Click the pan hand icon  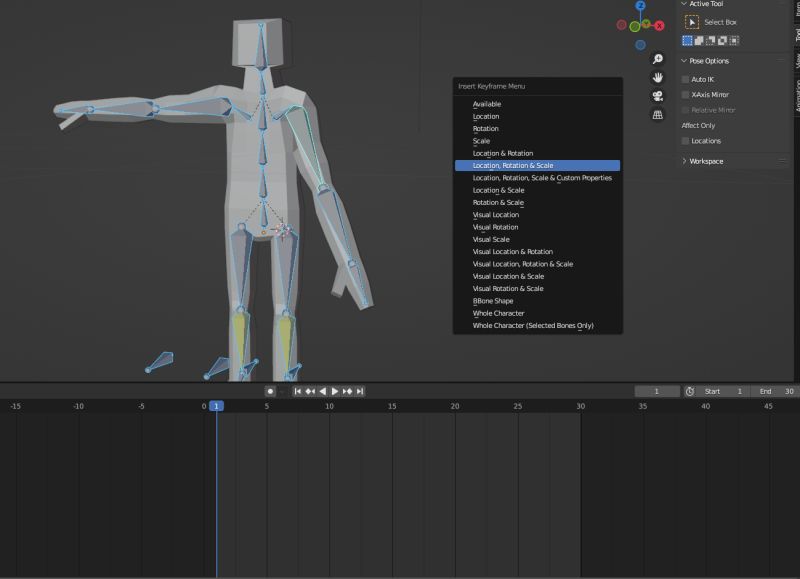point(659,77)
